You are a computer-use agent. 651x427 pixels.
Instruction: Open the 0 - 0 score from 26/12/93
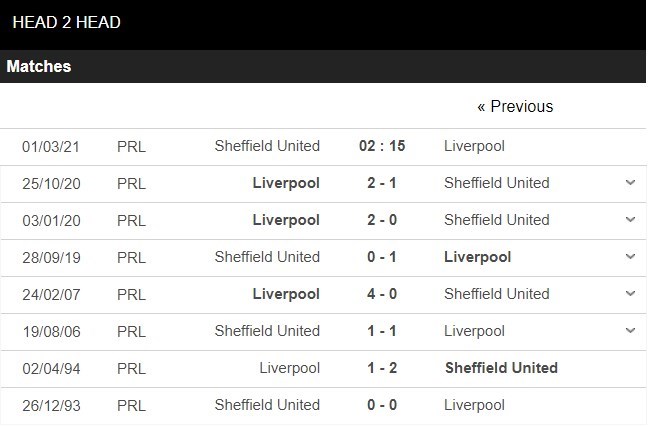(x=382, y=405)
